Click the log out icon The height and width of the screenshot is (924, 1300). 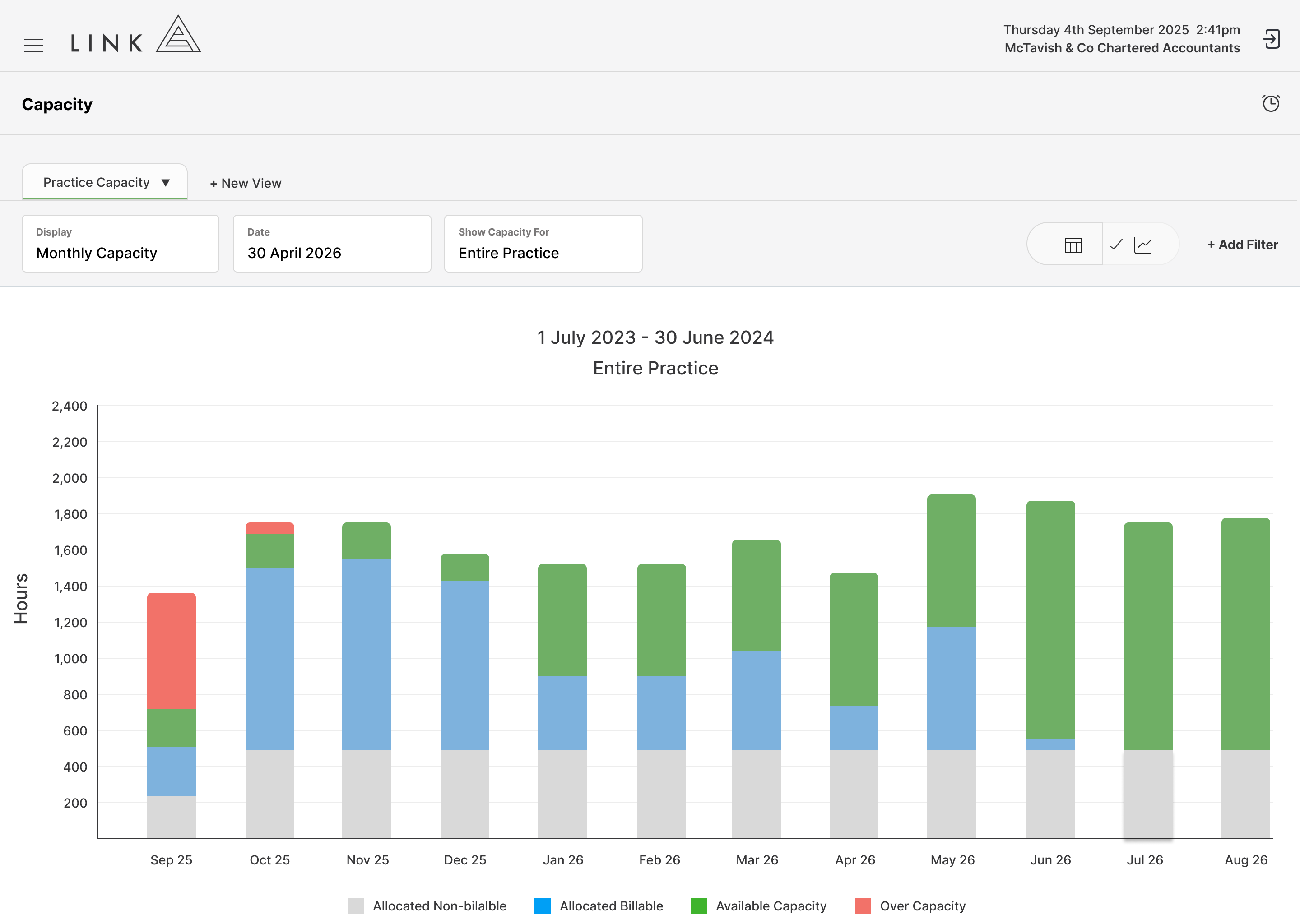[x=1271, y=39]
